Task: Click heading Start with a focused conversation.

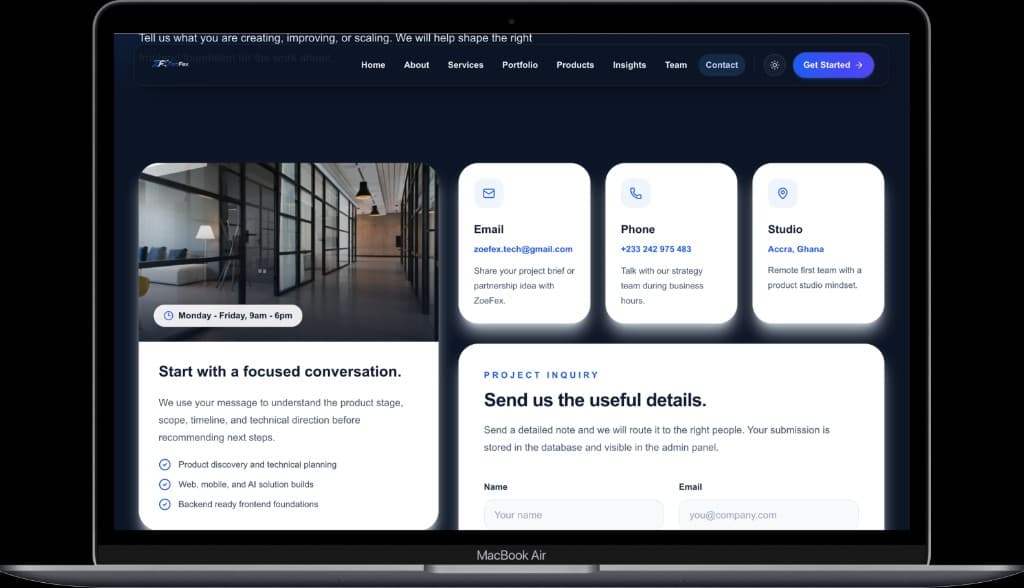Action: click(280, 372)
